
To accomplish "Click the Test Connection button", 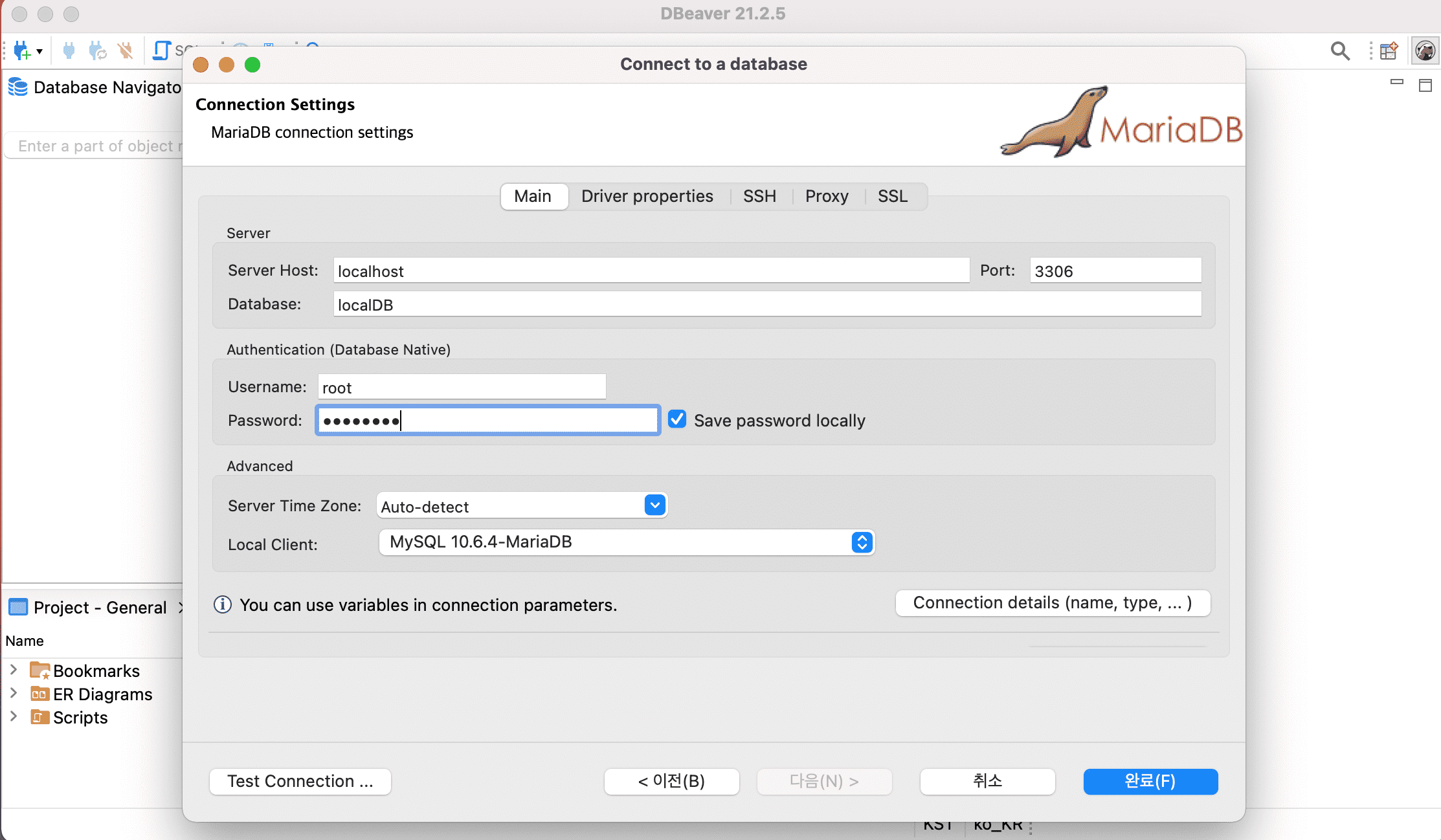I will pyautogui.click(x=300, y=781).
